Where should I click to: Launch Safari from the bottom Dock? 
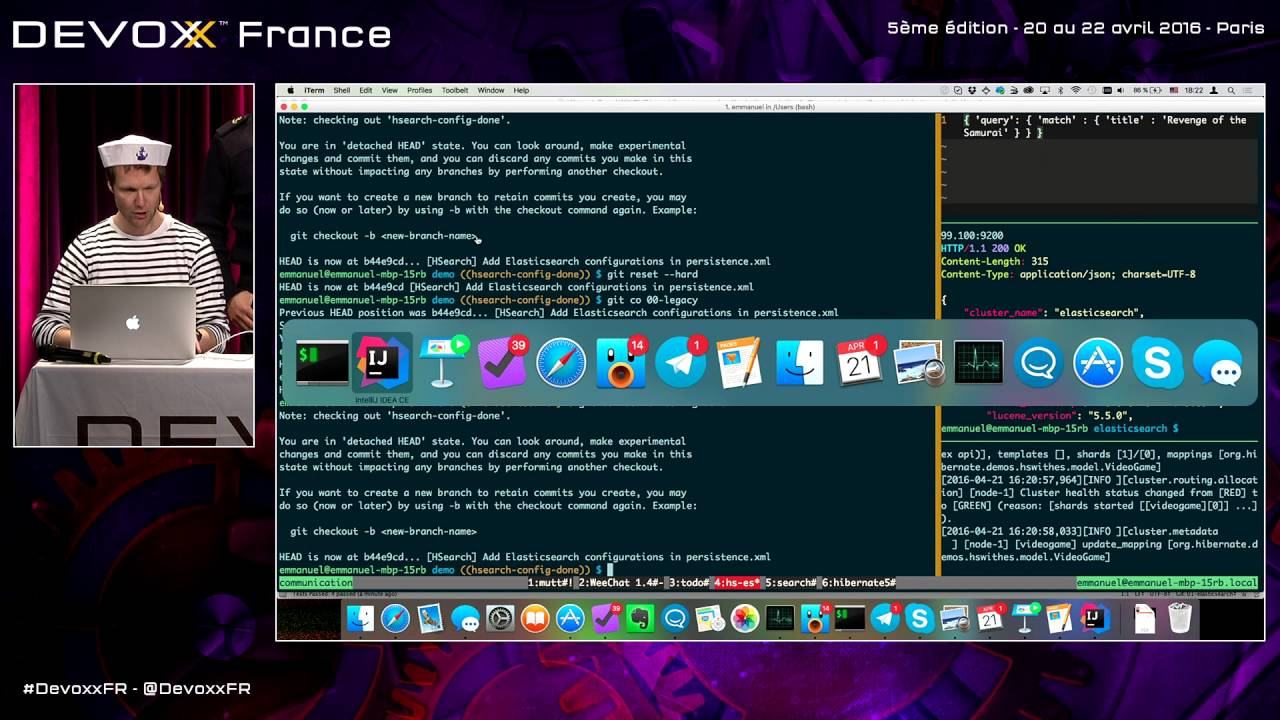coord(395,619)
